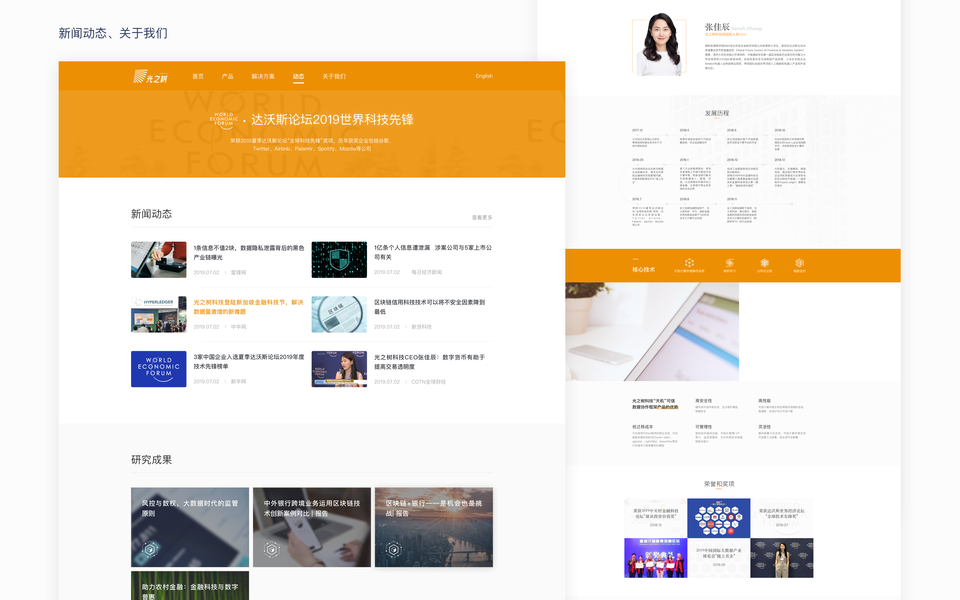Open the 解决方案 nav menu item
Screen dimensions: 960x600
[x=263, y=77]
